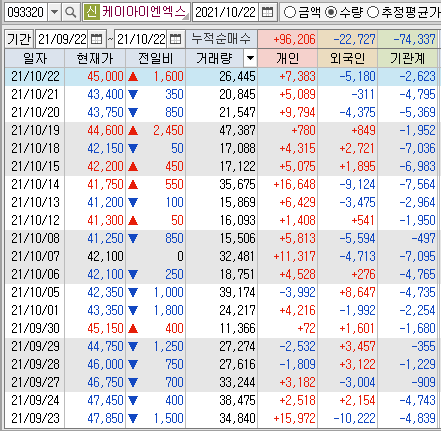The image size is (441, 431).
Task: Click the 21/10/06 date cell
Action: tap(35, 275)
